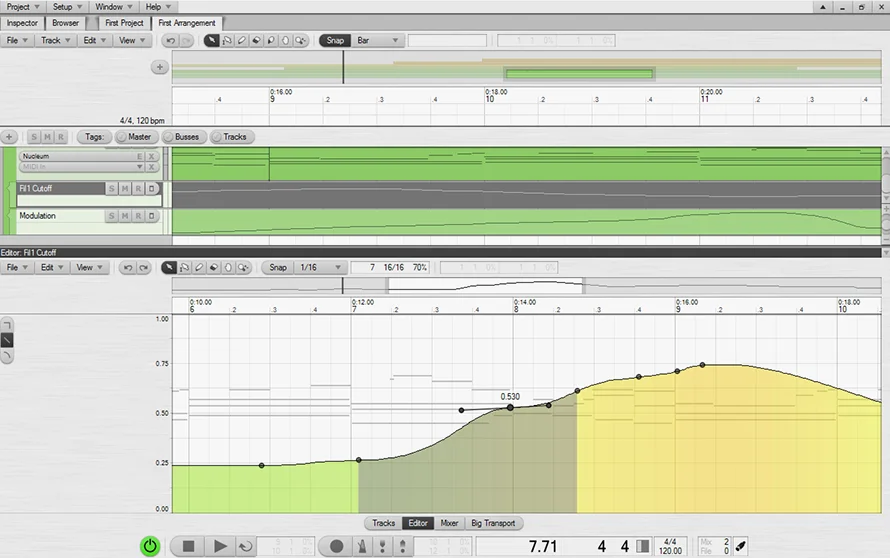Switch to the Mixer tab
890x558 pixels.
tap(450, 523)
